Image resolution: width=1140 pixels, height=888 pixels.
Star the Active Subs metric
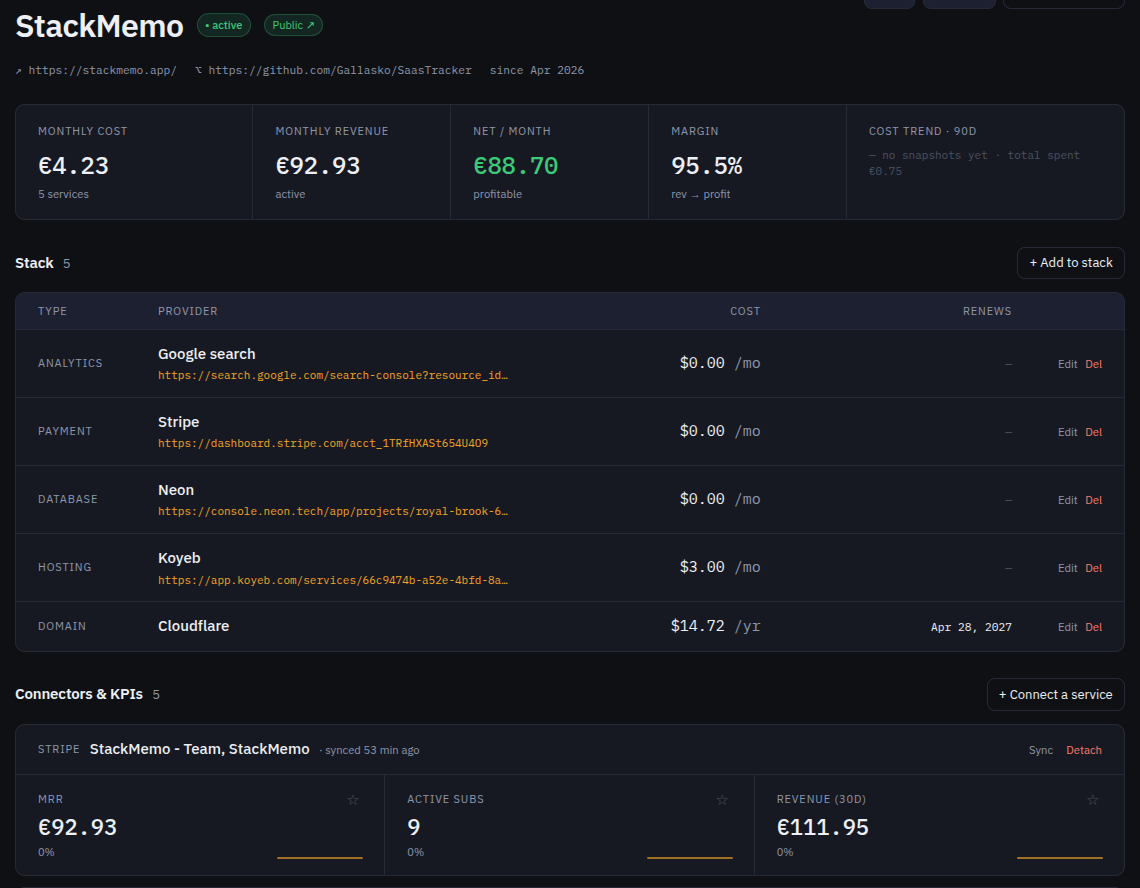tap(722, 799)
